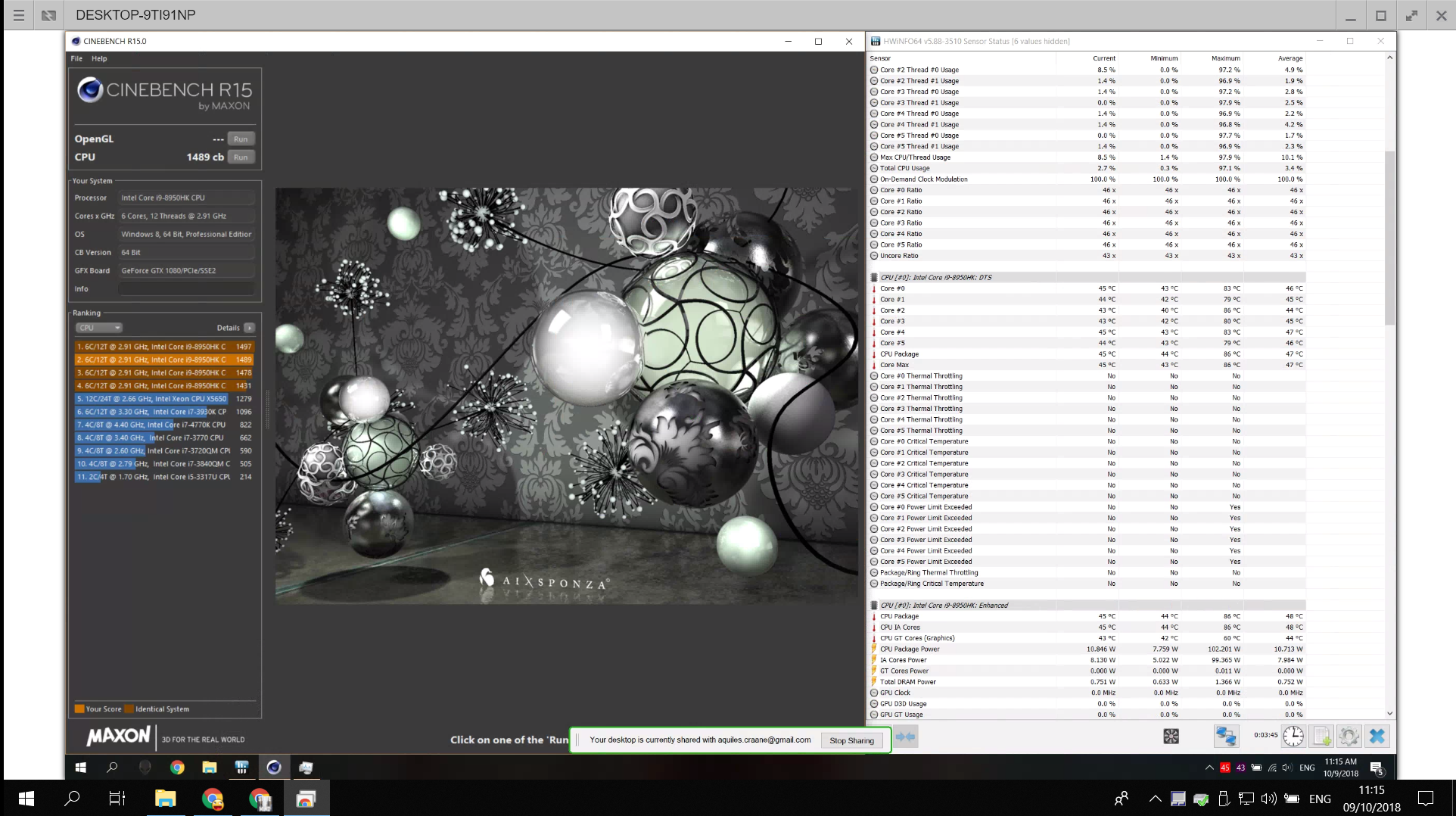The height and width of the screenshot is (816, 1456).
Task: Click the Maximum column header
Action: [1212, 58]
